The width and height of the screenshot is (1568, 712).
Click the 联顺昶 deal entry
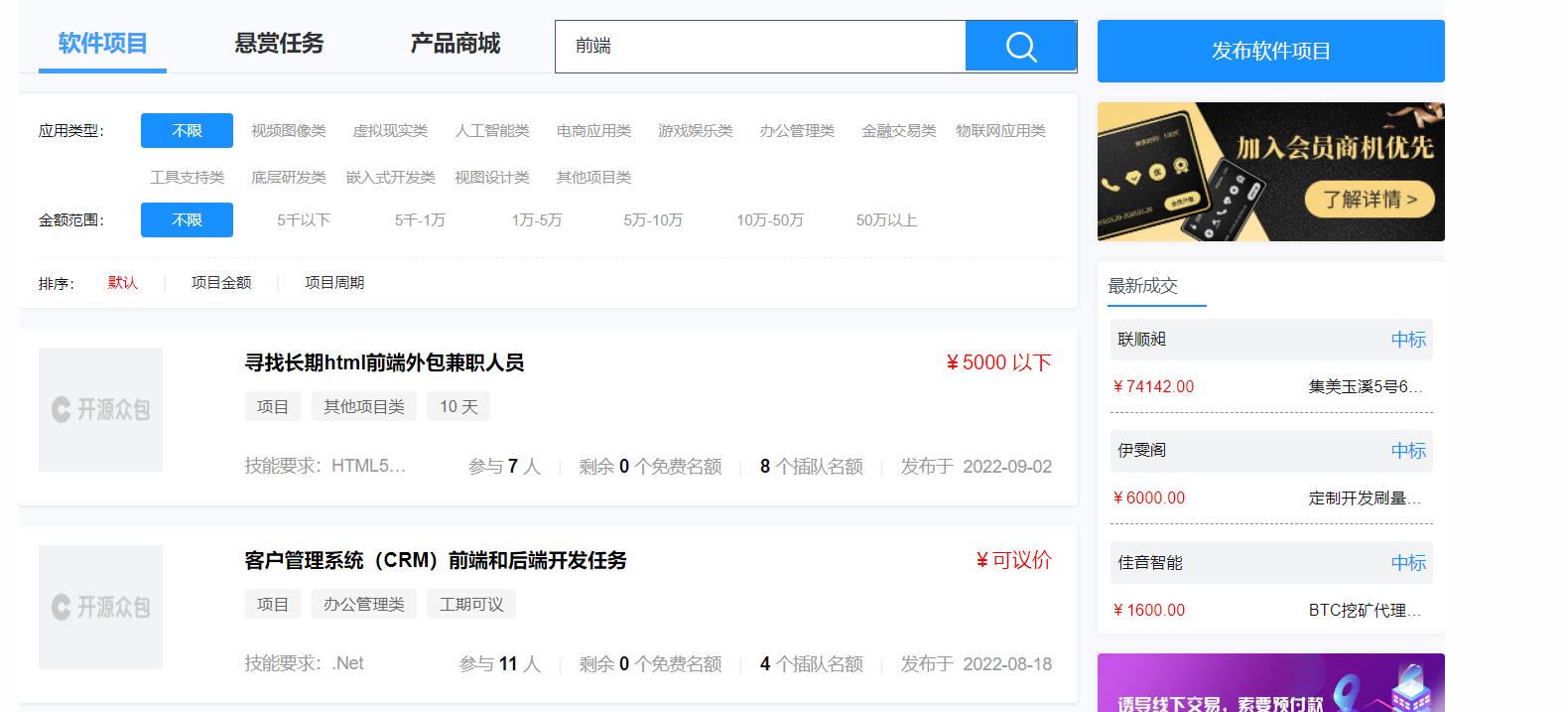point(1271,340)
